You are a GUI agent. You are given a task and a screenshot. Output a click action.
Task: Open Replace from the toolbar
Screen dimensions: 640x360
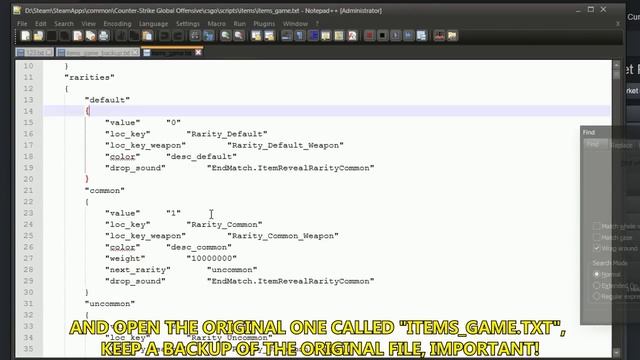209,36
